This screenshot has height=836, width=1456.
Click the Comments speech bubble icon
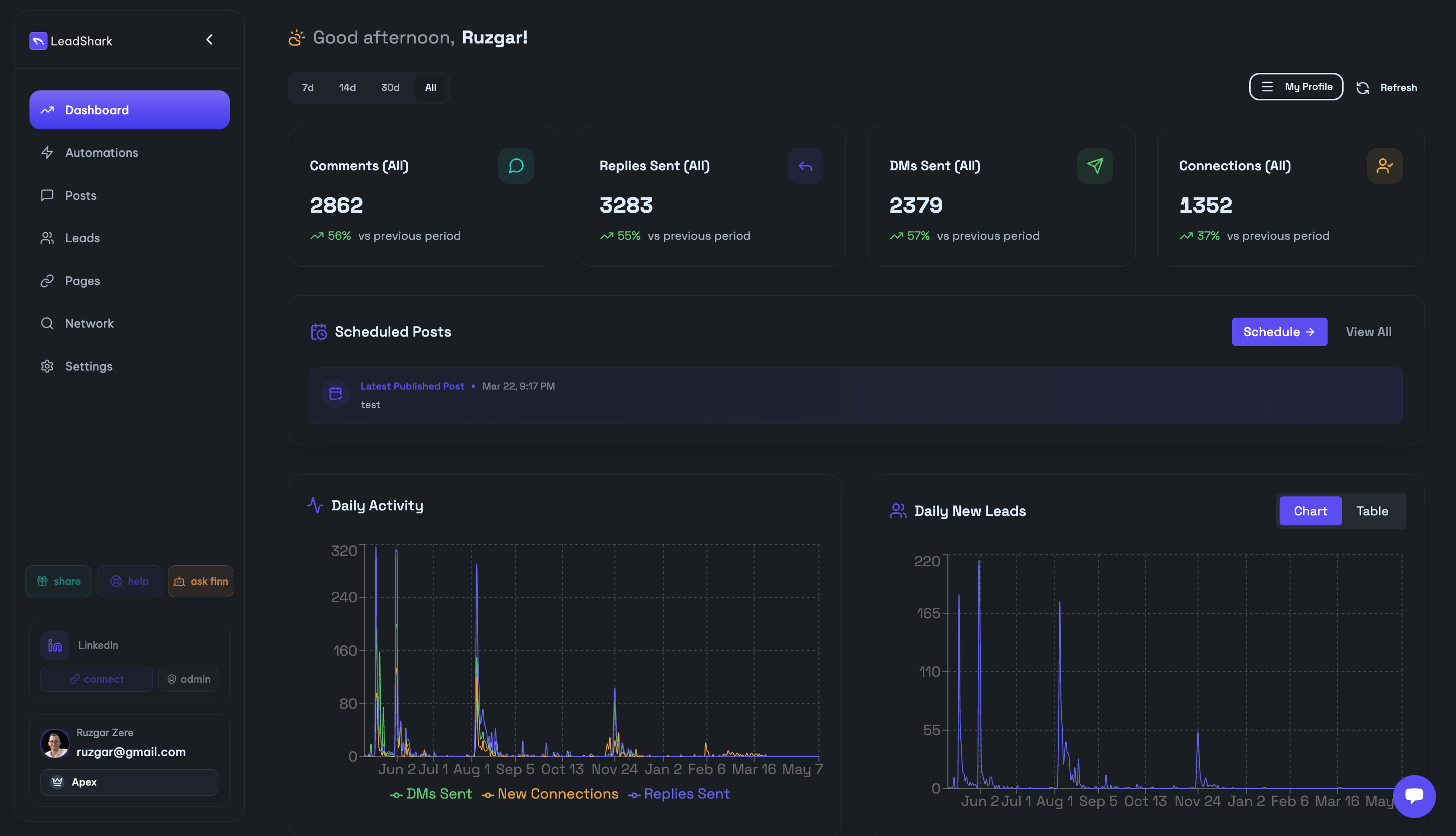[x=516, y=166]
